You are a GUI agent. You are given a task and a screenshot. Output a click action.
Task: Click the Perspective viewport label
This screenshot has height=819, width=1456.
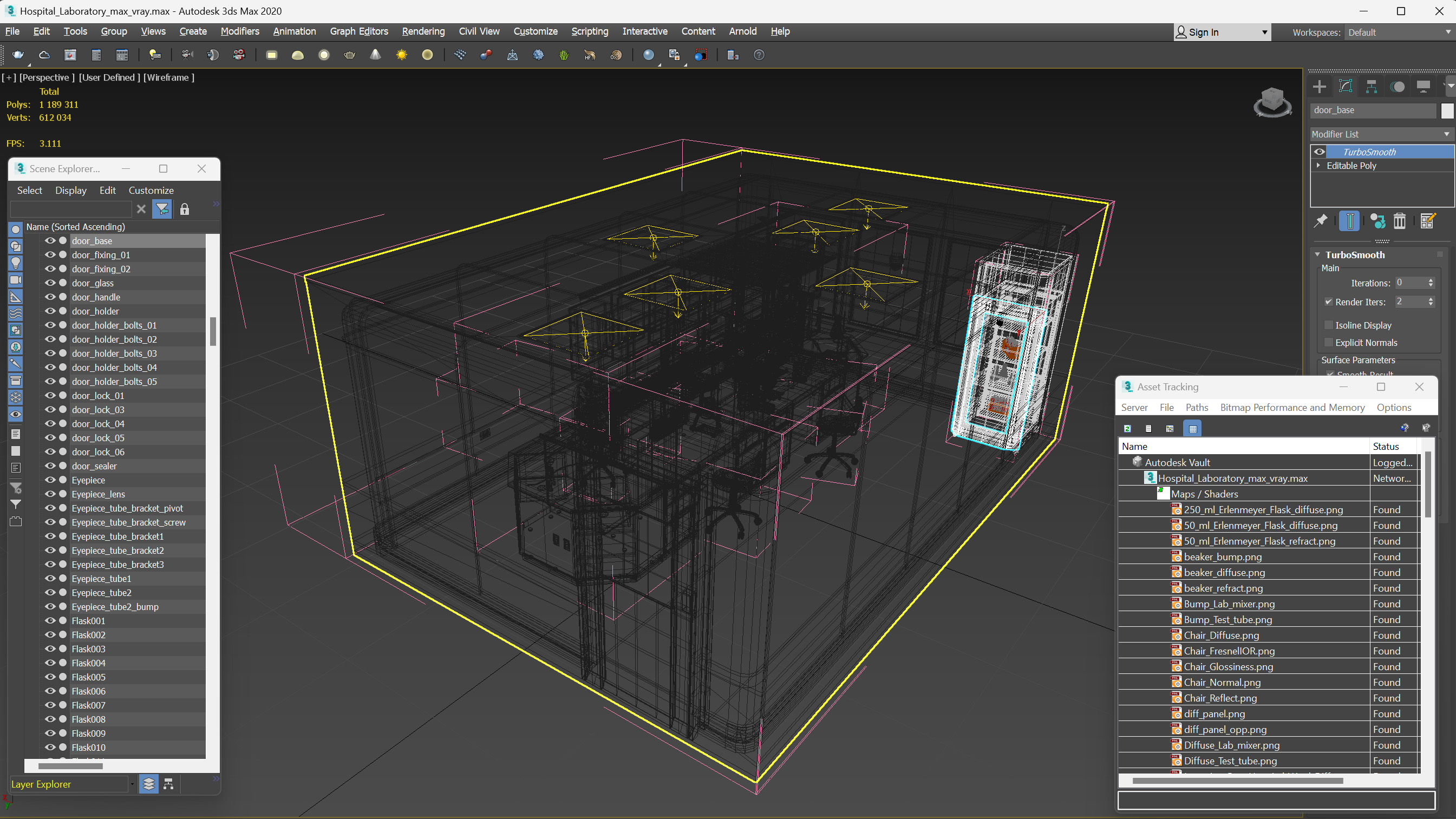tap(47, 77)
